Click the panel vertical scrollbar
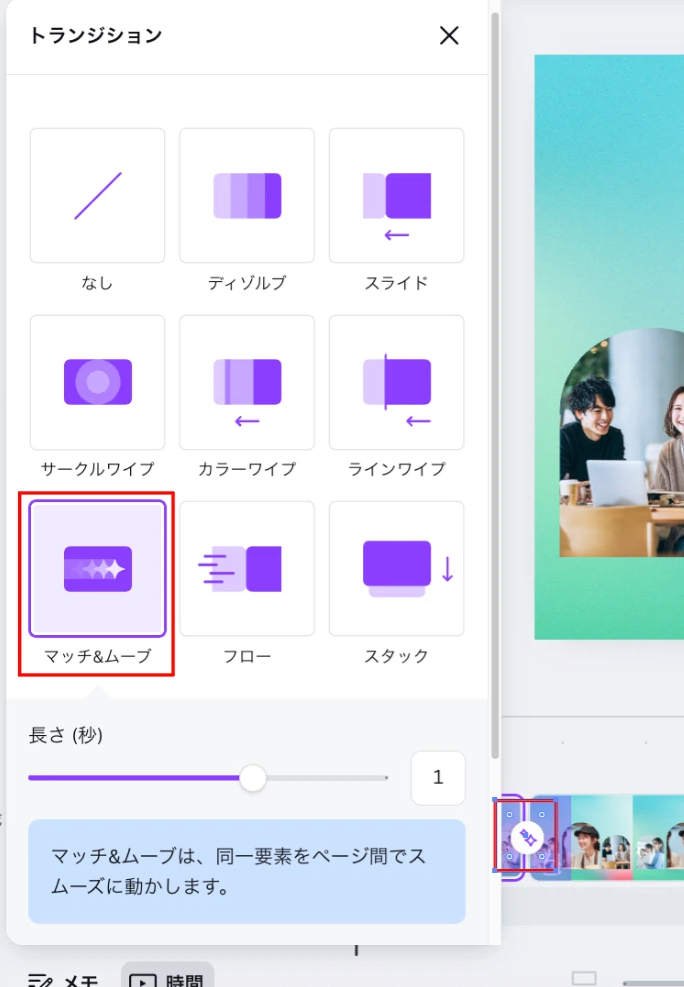 tap(495, 384)
